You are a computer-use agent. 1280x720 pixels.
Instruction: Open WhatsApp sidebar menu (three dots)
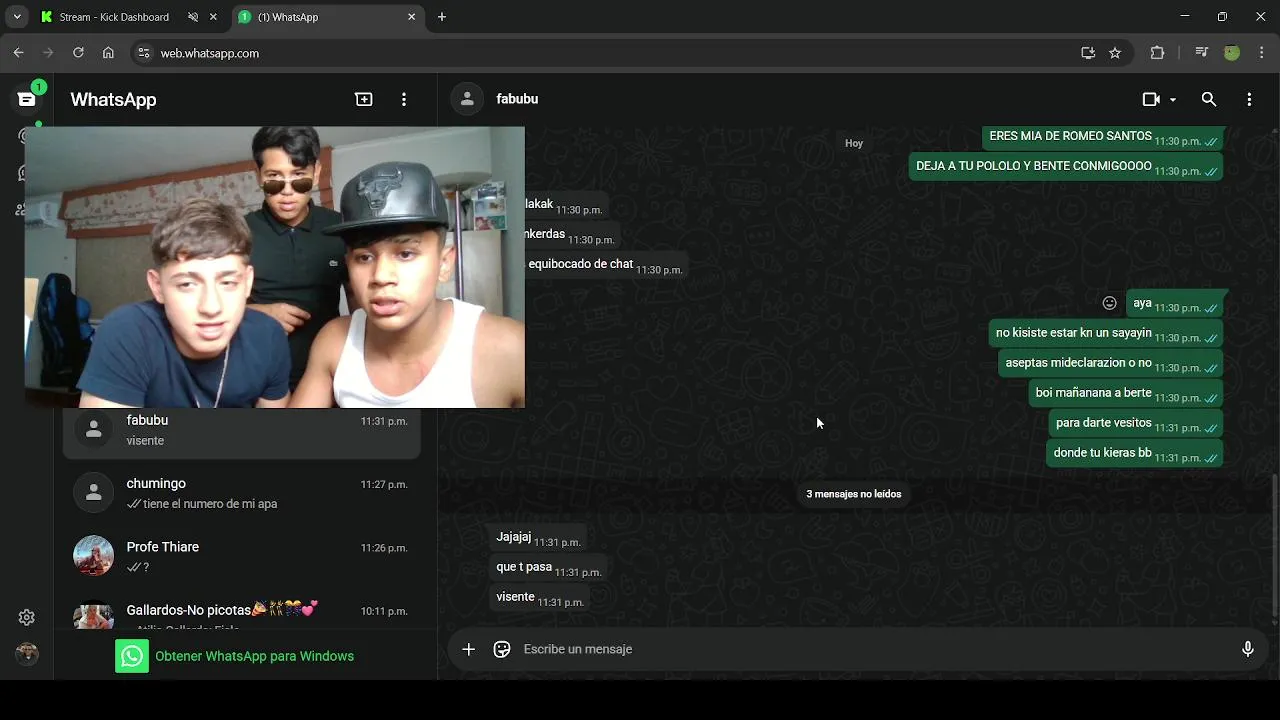(x=404, y=99)
